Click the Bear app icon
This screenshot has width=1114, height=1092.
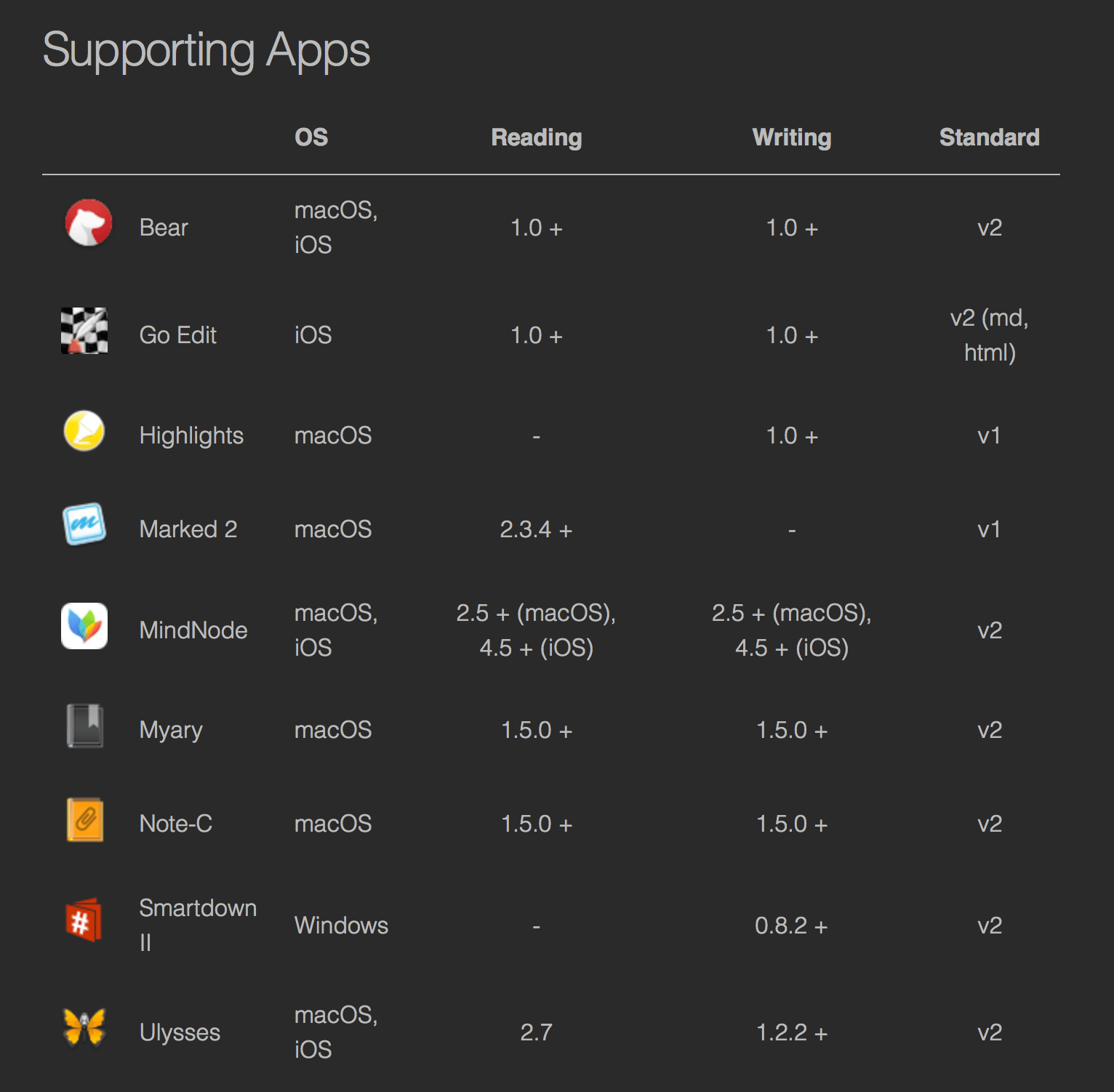(88, 223)
